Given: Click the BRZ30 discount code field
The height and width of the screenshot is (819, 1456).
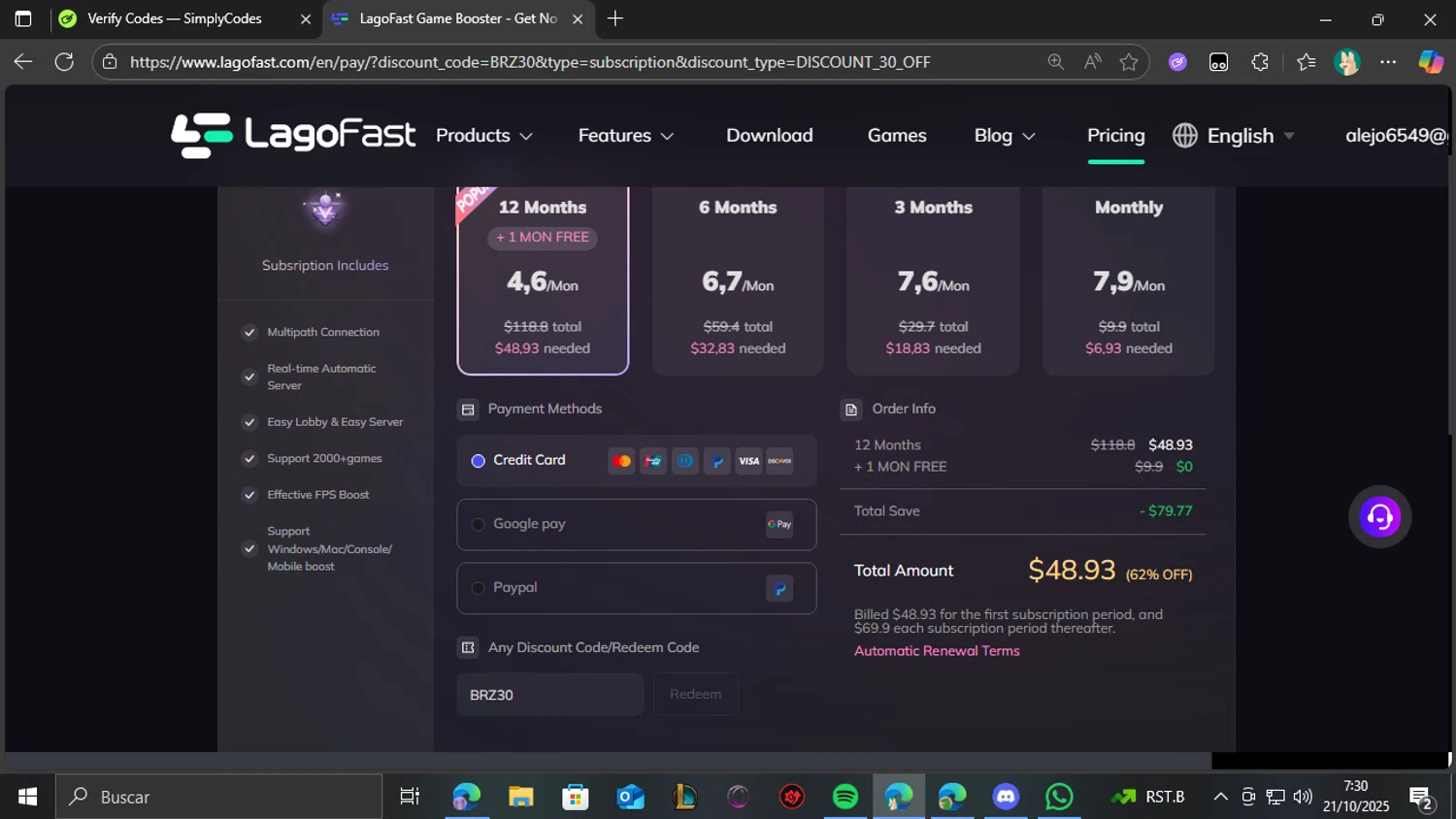Looking at the screenshot, I should [x=550, y=695].
